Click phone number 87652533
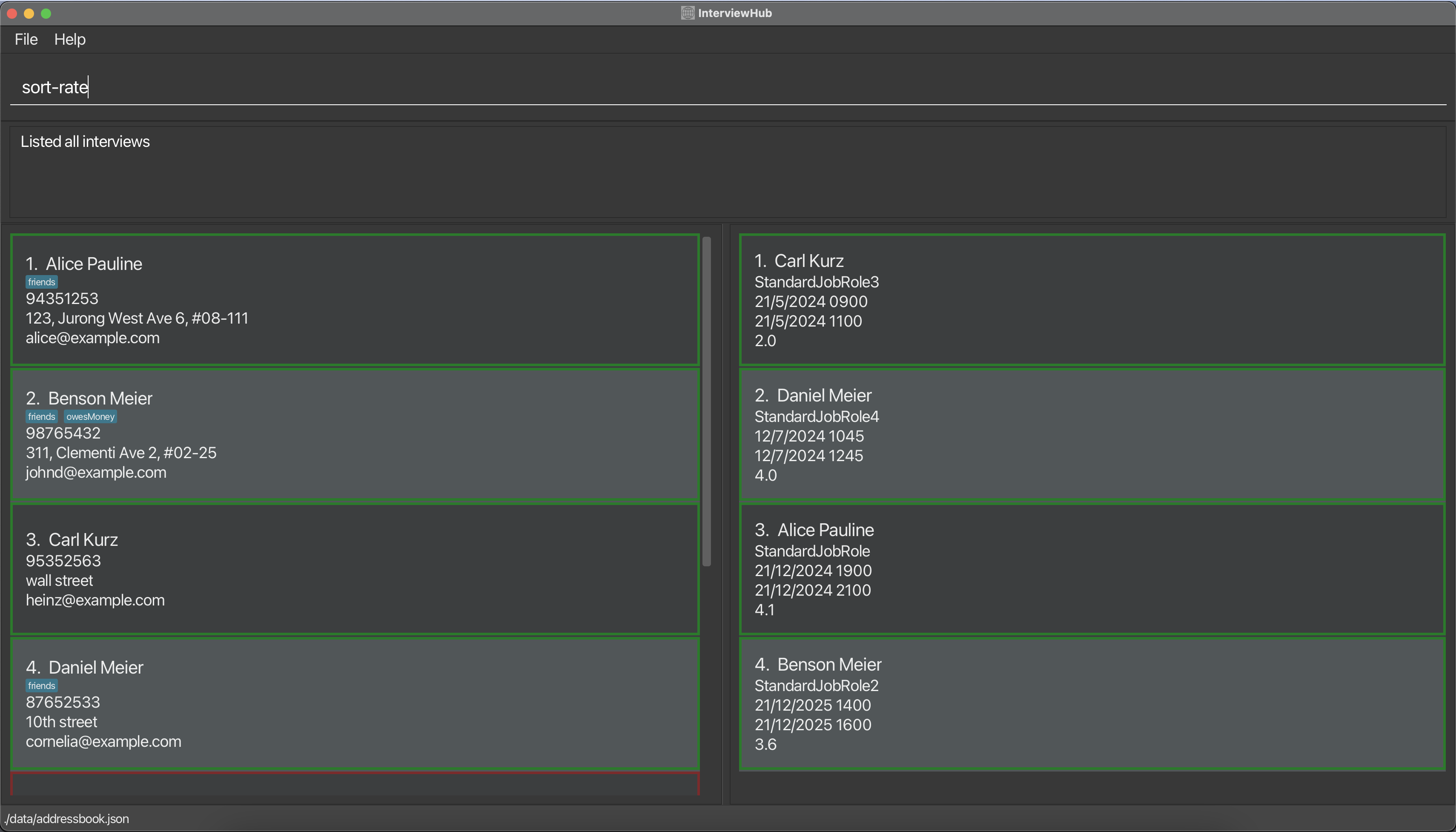Viewport: 1456px width, 832px height. pyautogui.click(x=63, y=702)
